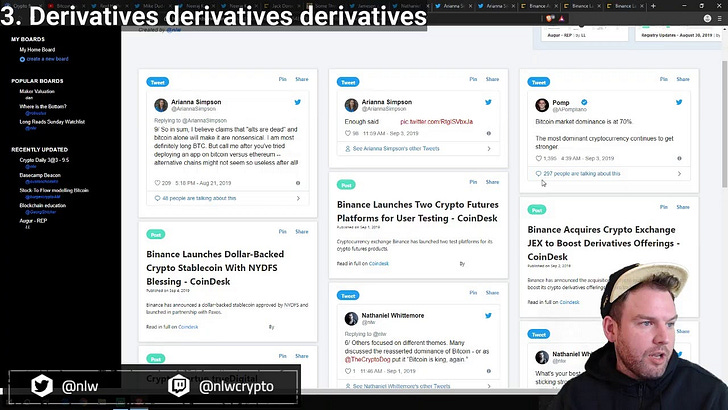Click the heart icon on the 'Enough said' tweet
728x410 pixels.
point(347,133)
